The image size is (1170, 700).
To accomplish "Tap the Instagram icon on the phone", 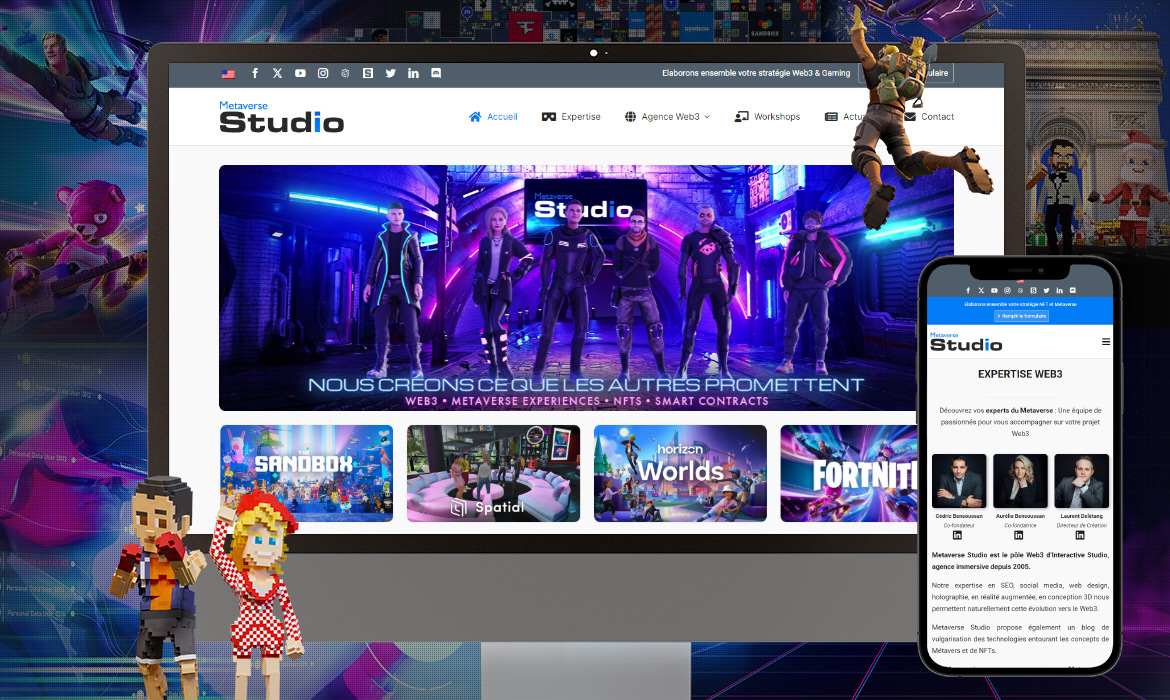I will click(1007, 290).
